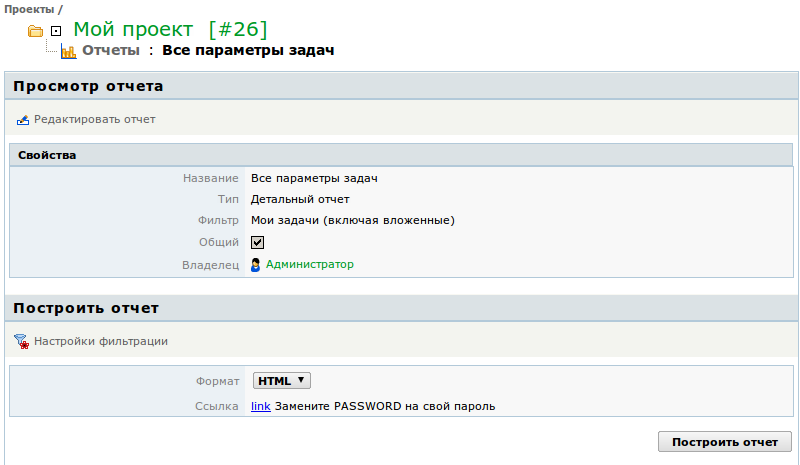800x465 pixels.
Task: Click the edit report pencil icon
Action: pos(23,120)
